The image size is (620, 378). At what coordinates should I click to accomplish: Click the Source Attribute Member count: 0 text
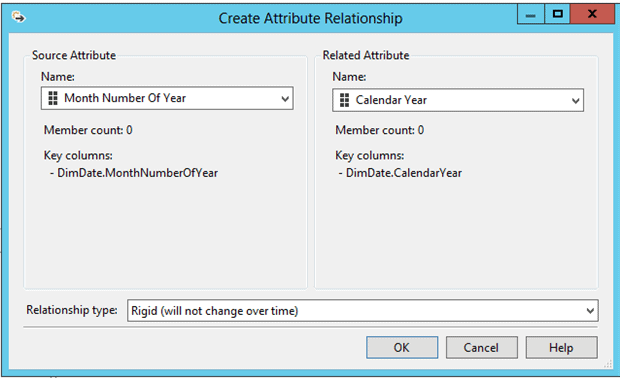[x=88, y=130]
